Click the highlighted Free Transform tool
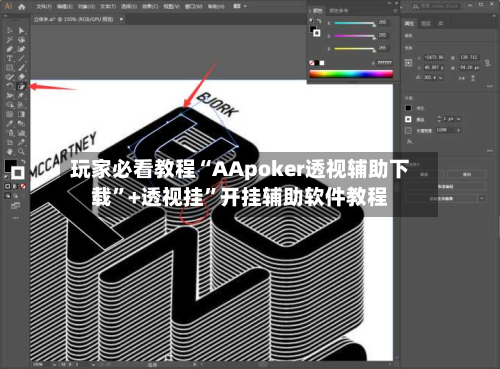 [x=21, y=87]
